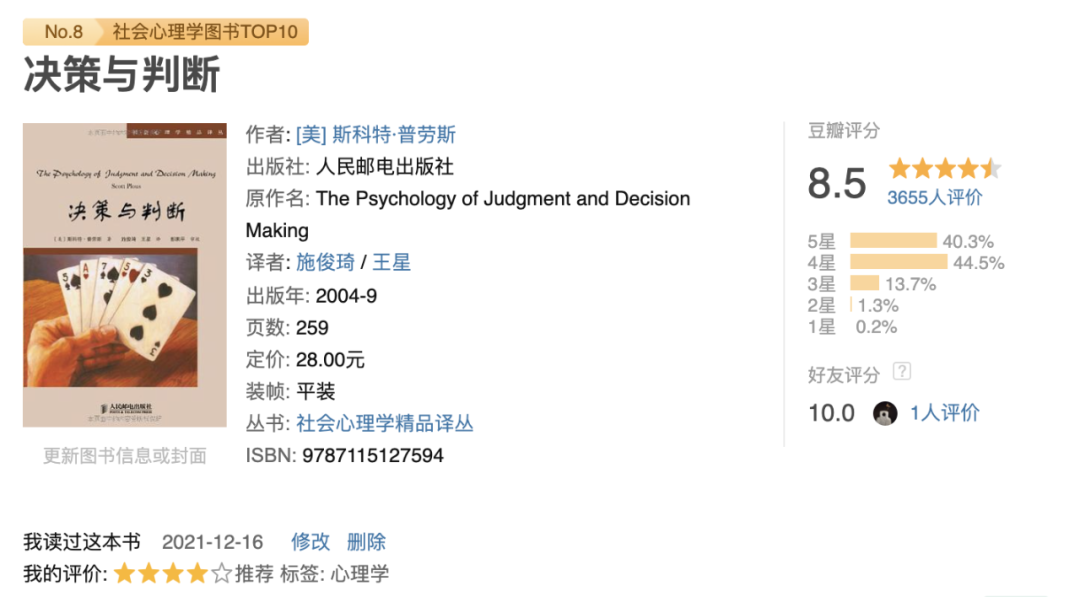Click the binding value 平装

coord(315,392)
